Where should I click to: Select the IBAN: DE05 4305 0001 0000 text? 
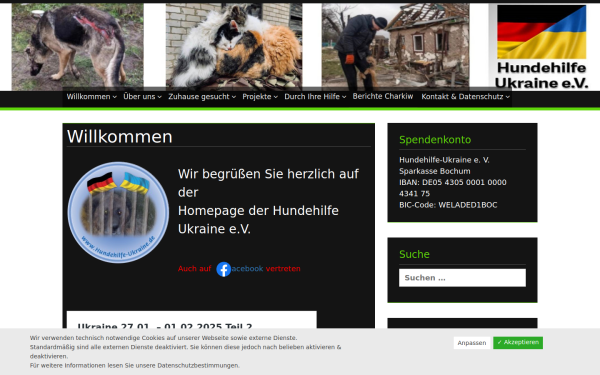pyautogui.click(x=453, y=183)
